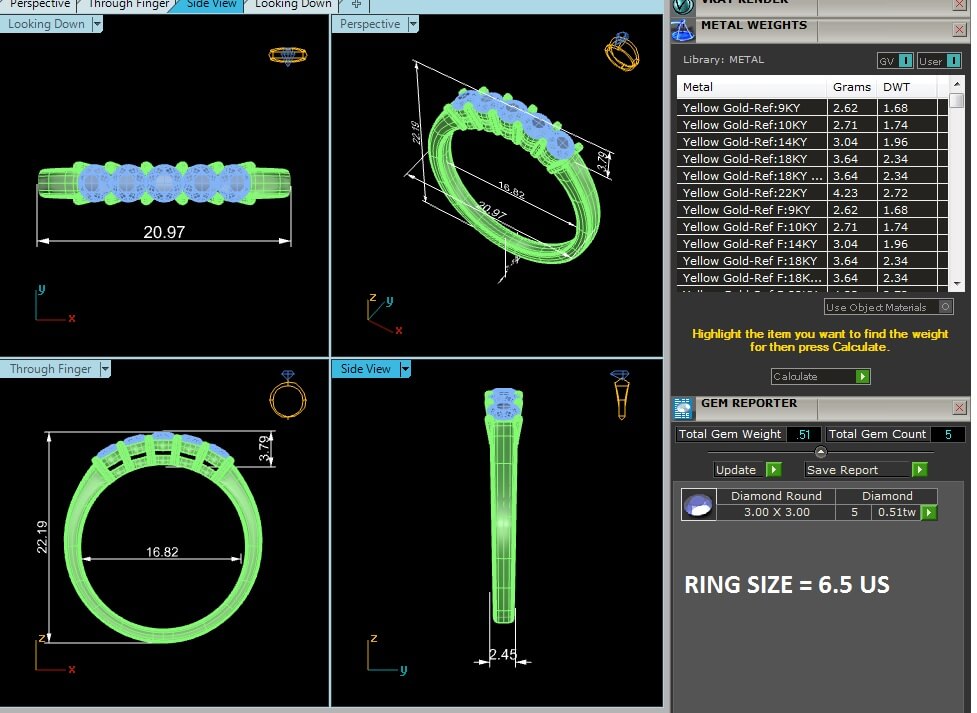Click the green arrow beside 0.51tw diamond row
977x713 pixels.
point(929,513)
